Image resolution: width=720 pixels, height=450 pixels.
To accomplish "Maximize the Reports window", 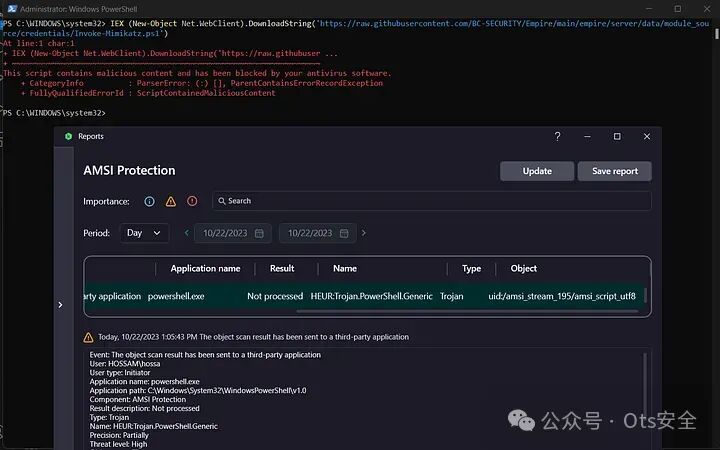I will 617,136.
